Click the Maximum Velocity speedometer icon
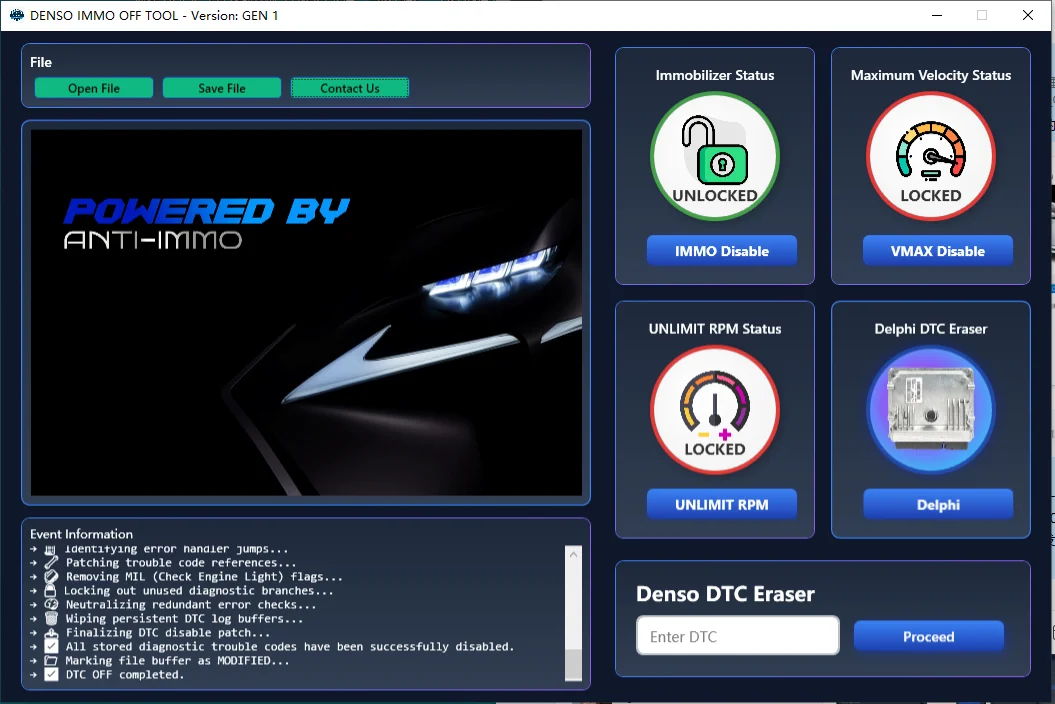Viewport: 1055px width, 704px height. [931, 156]
